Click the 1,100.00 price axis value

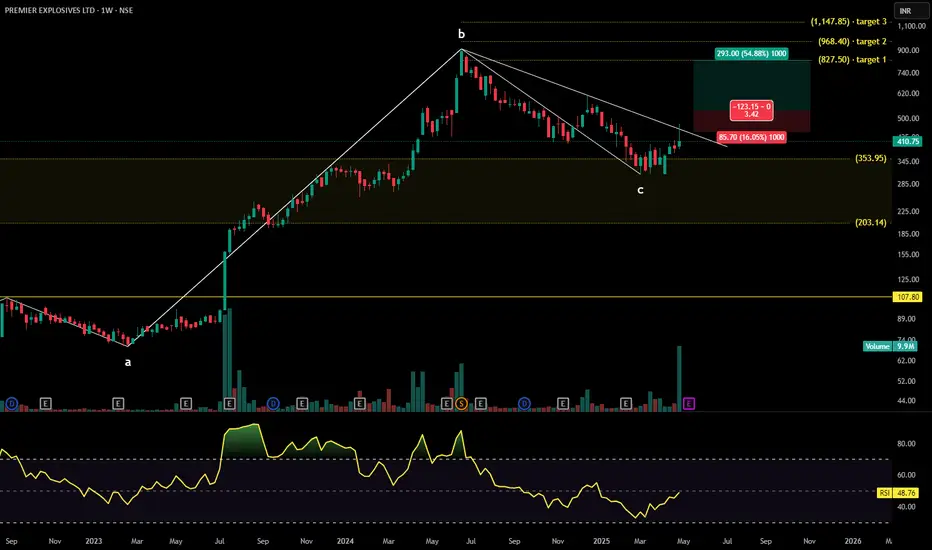click(x=911, y=26)
